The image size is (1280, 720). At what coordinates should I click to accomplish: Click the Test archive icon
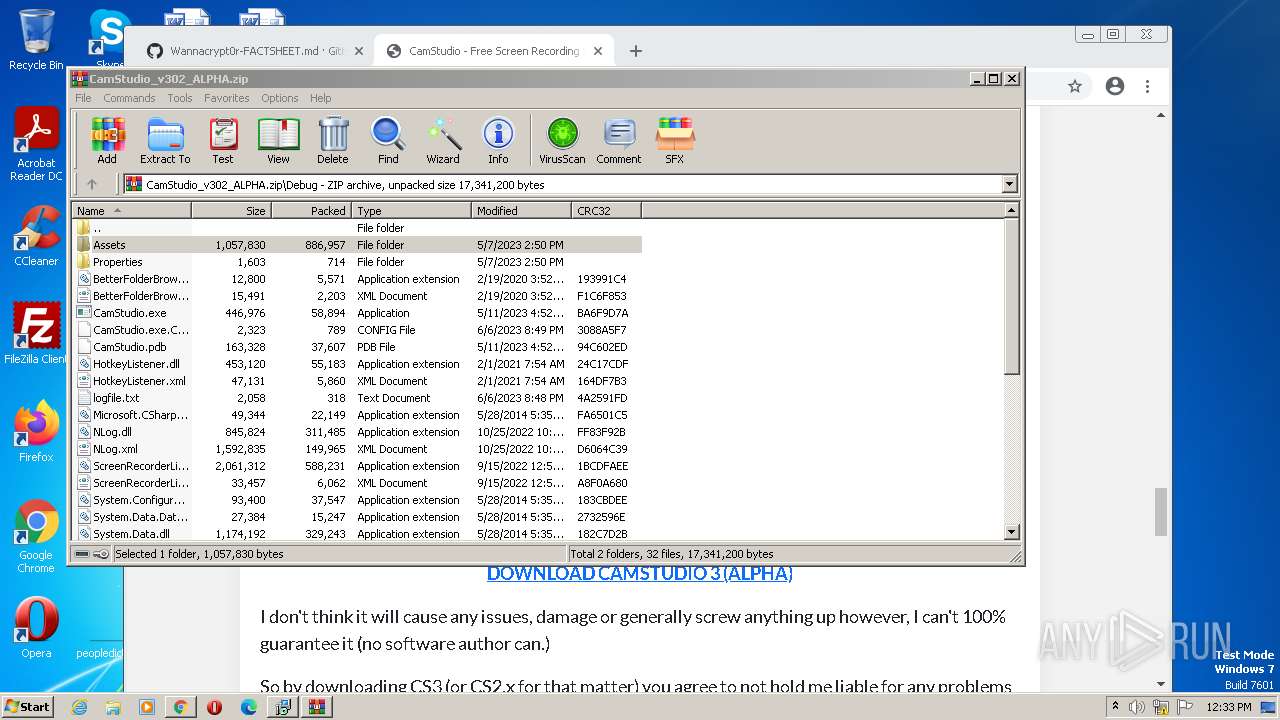pos(222,140)
